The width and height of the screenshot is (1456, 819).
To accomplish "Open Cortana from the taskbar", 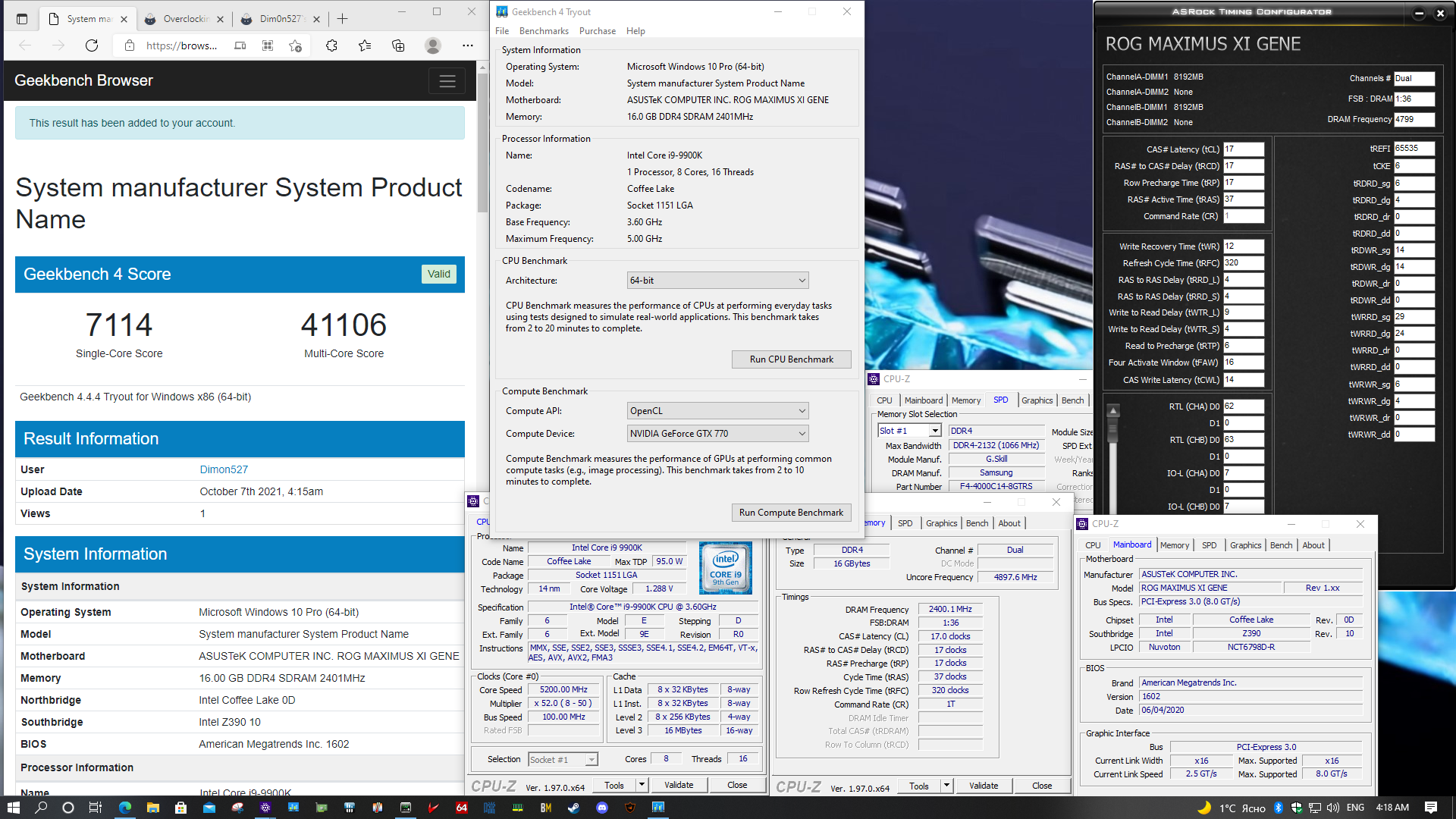I will click(x=68, y=808).
